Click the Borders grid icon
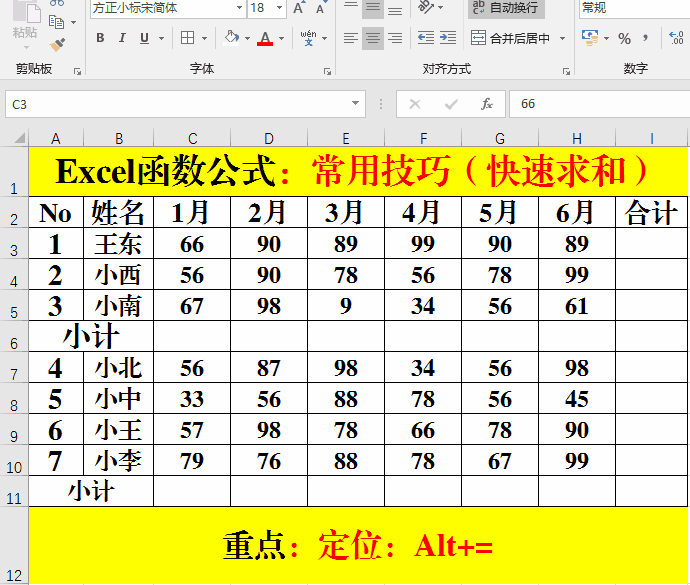This screenshot has height=585, width=690. [x=187, y=38]
